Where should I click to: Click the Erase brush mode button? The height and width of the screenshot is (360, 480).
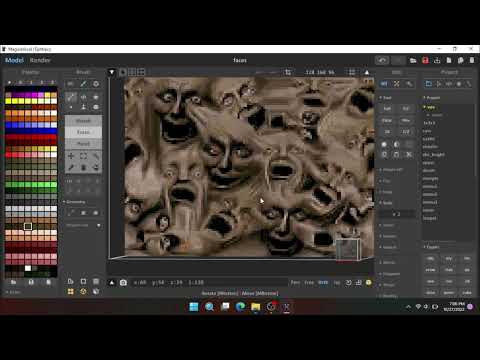(83, 132)
